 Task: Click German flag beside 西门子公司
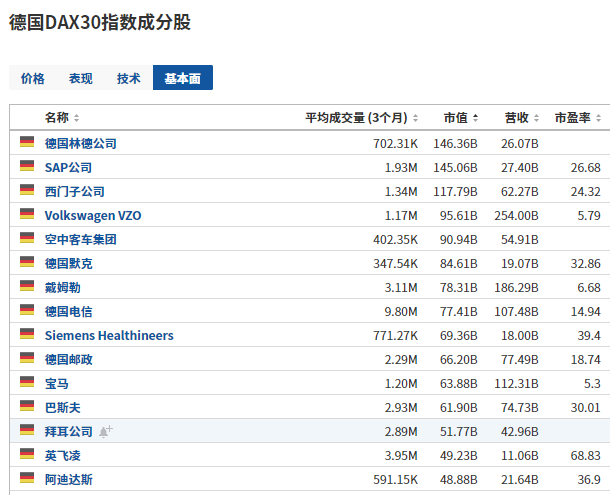coord(27,190)
